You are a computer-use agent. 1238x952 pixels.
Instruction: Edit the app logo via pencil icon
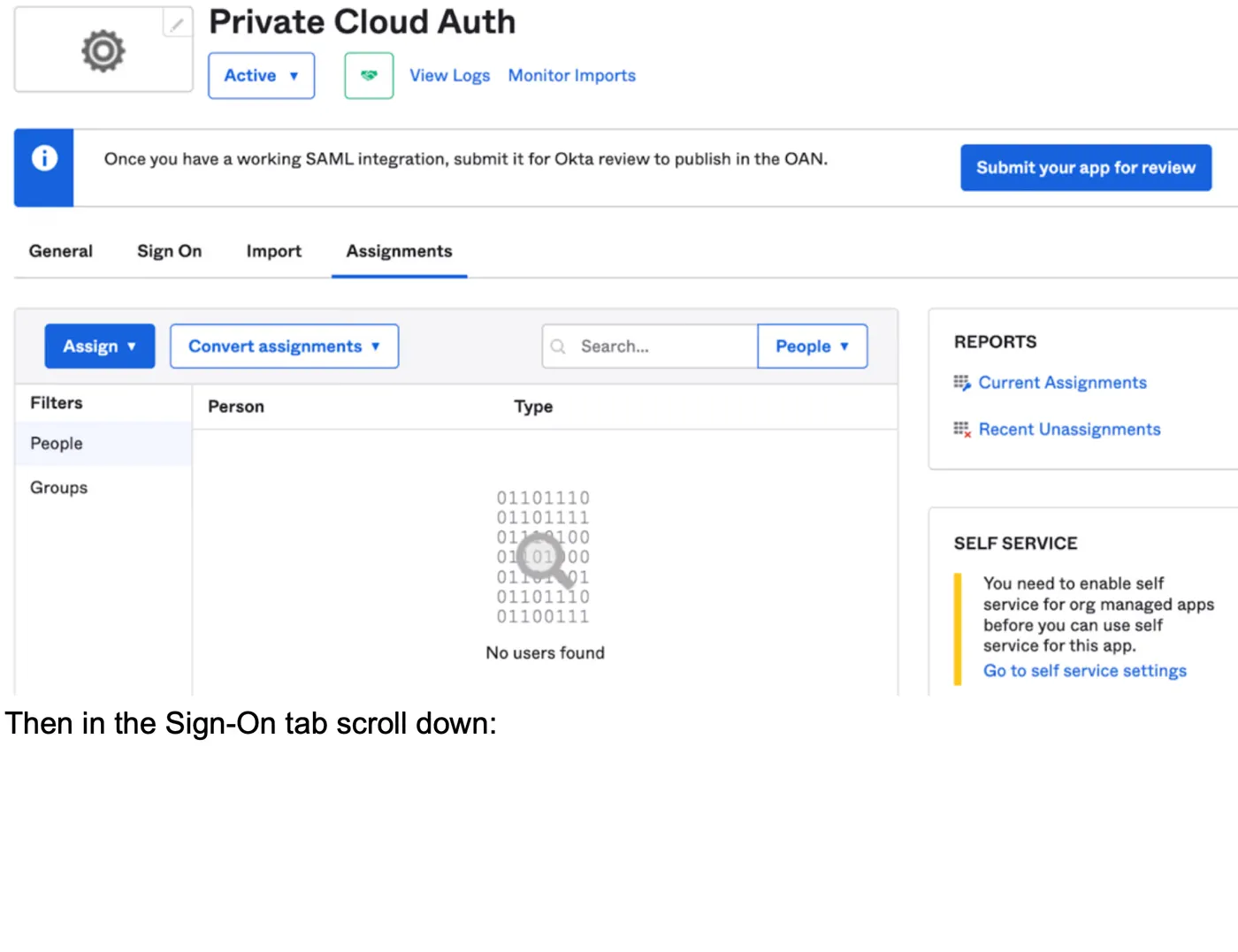[178, 24]
